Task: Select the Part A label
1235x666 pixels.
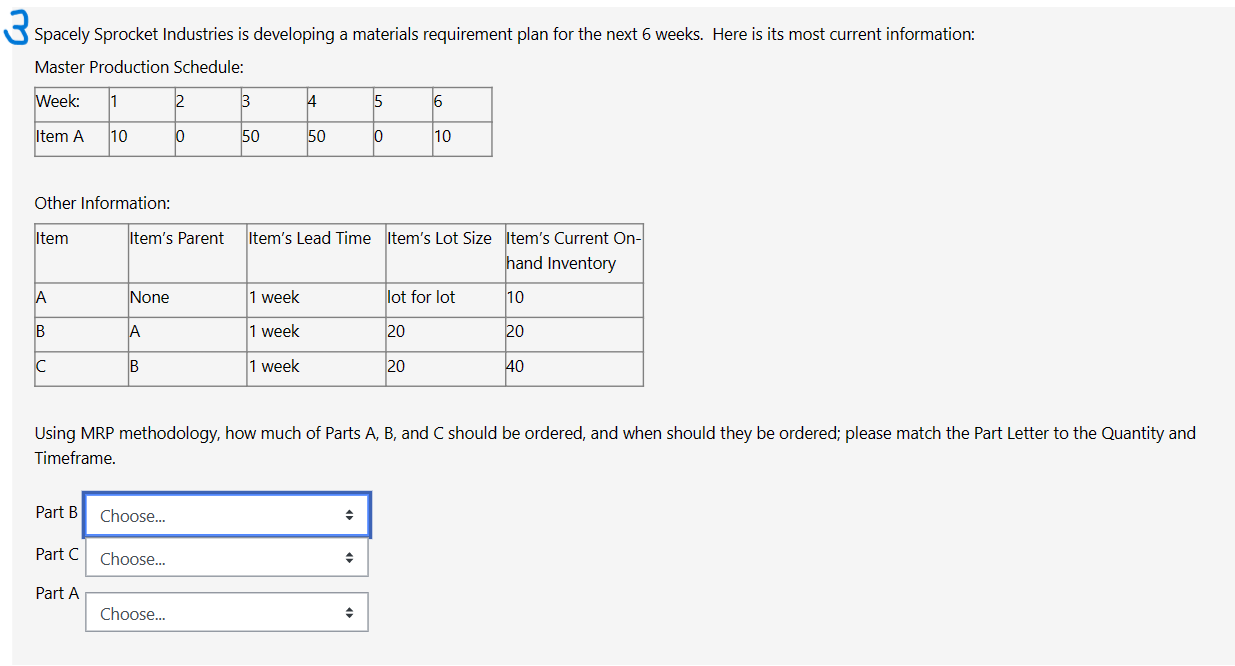Action: [x=55, y=593]
